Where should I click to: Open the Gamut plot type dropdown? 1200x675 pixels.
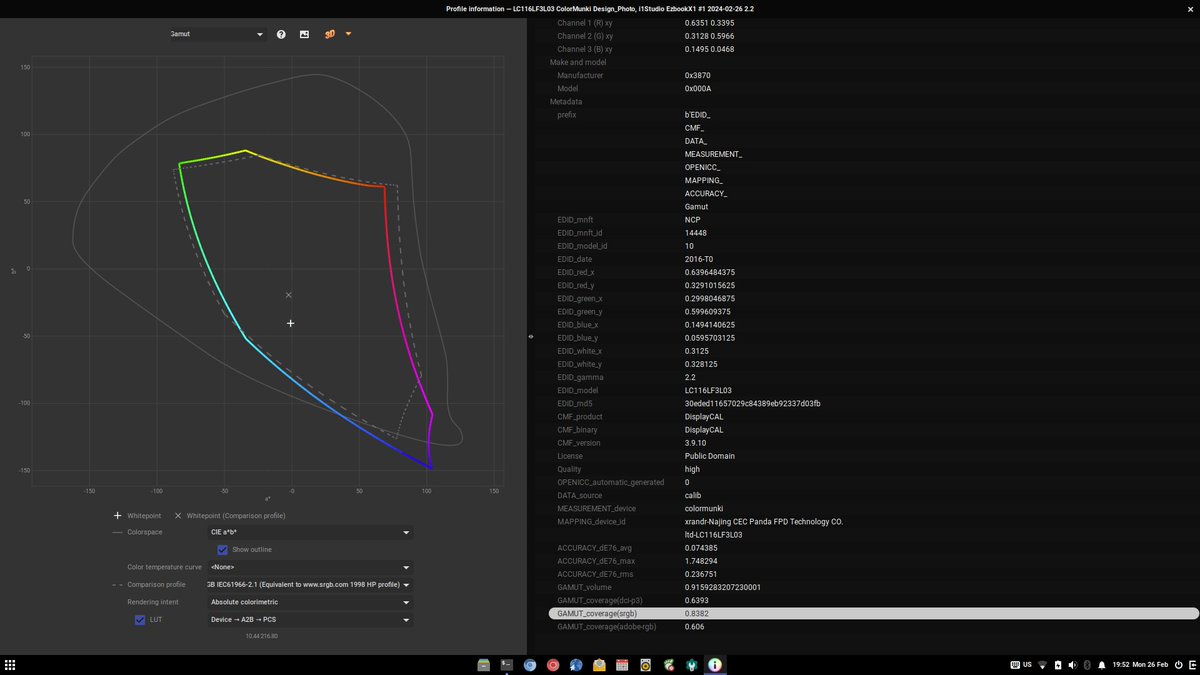click(x=217, y=34)
